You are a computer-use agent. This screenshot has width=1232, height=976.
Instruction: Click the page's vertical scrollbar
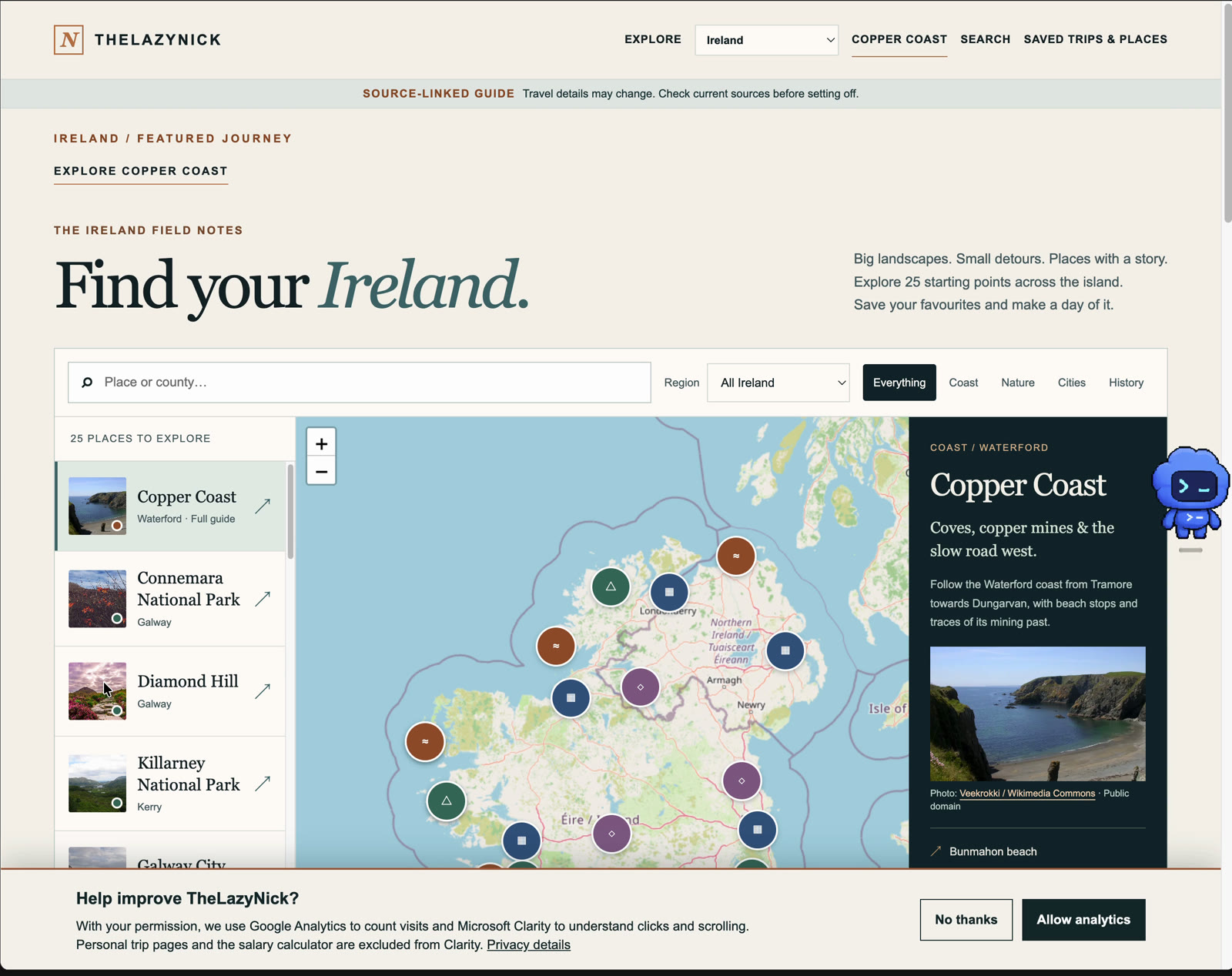coord(1227,115)
